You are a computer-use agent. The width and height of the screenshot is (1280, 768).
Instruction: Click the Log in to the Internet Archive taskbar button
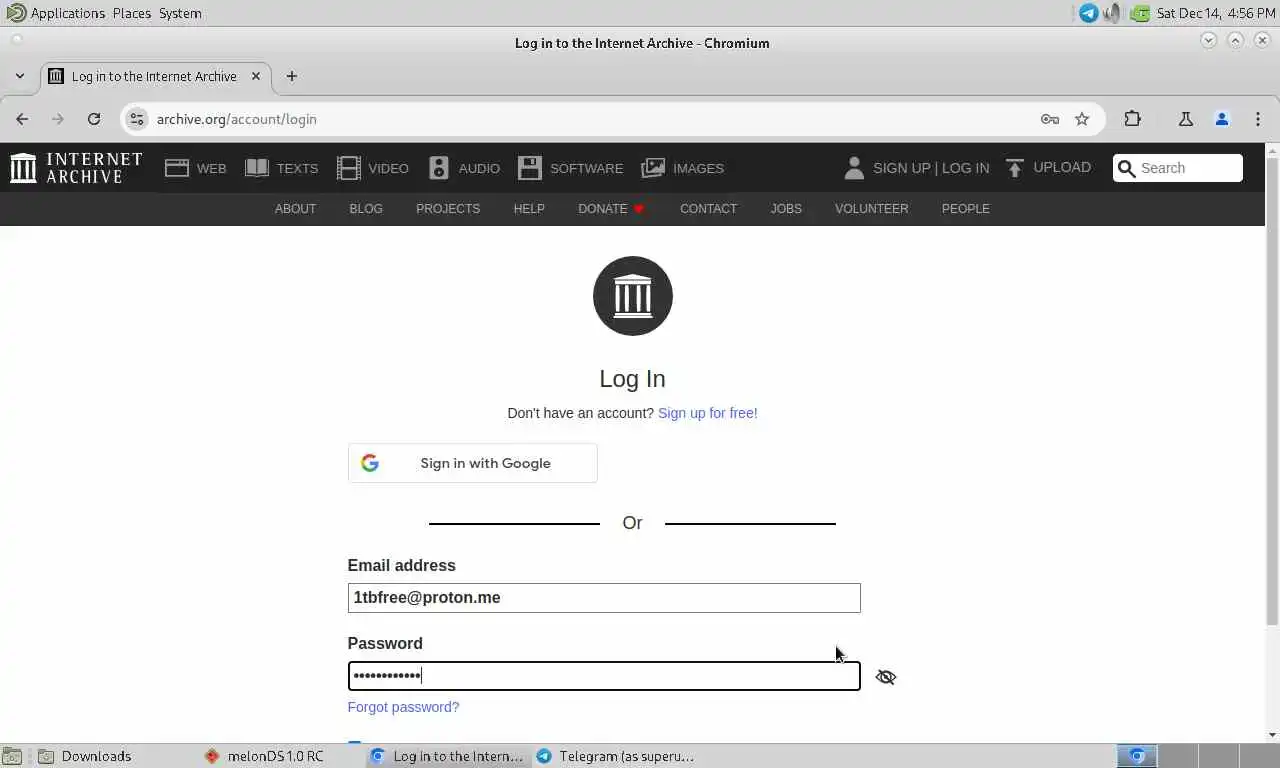(x=447, y=756)
